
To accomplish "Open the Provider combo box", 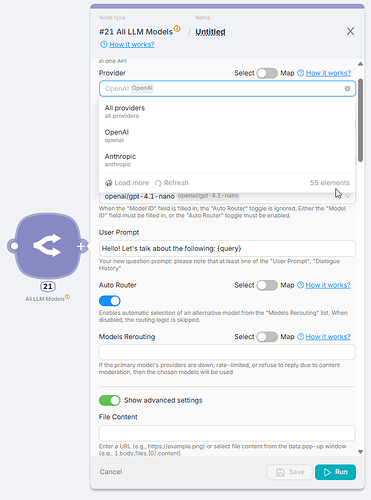I will pos(227,89).
